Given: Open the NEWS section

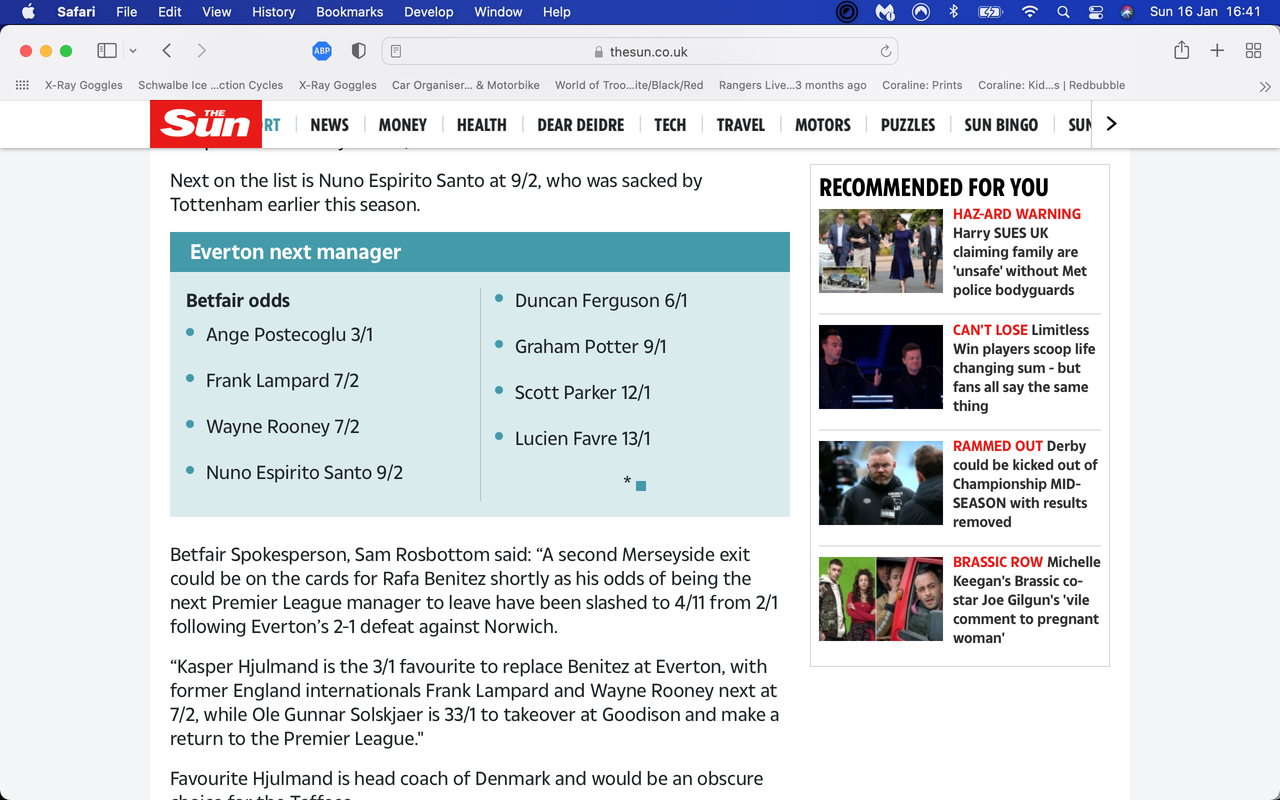Looking at the screenshot, I should 329,125.
